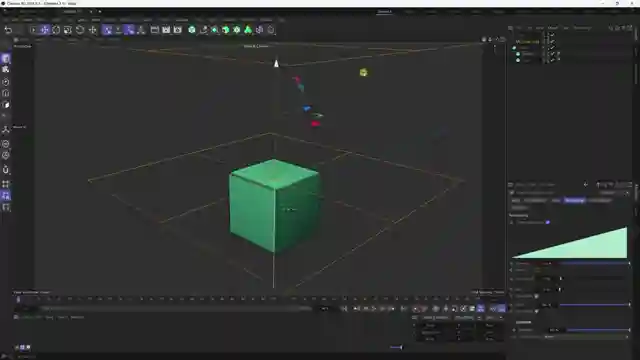This screenshot has height=360, width=640.
Task: Click the back arrow in Attribute Manager
Action: click(586, 184)
